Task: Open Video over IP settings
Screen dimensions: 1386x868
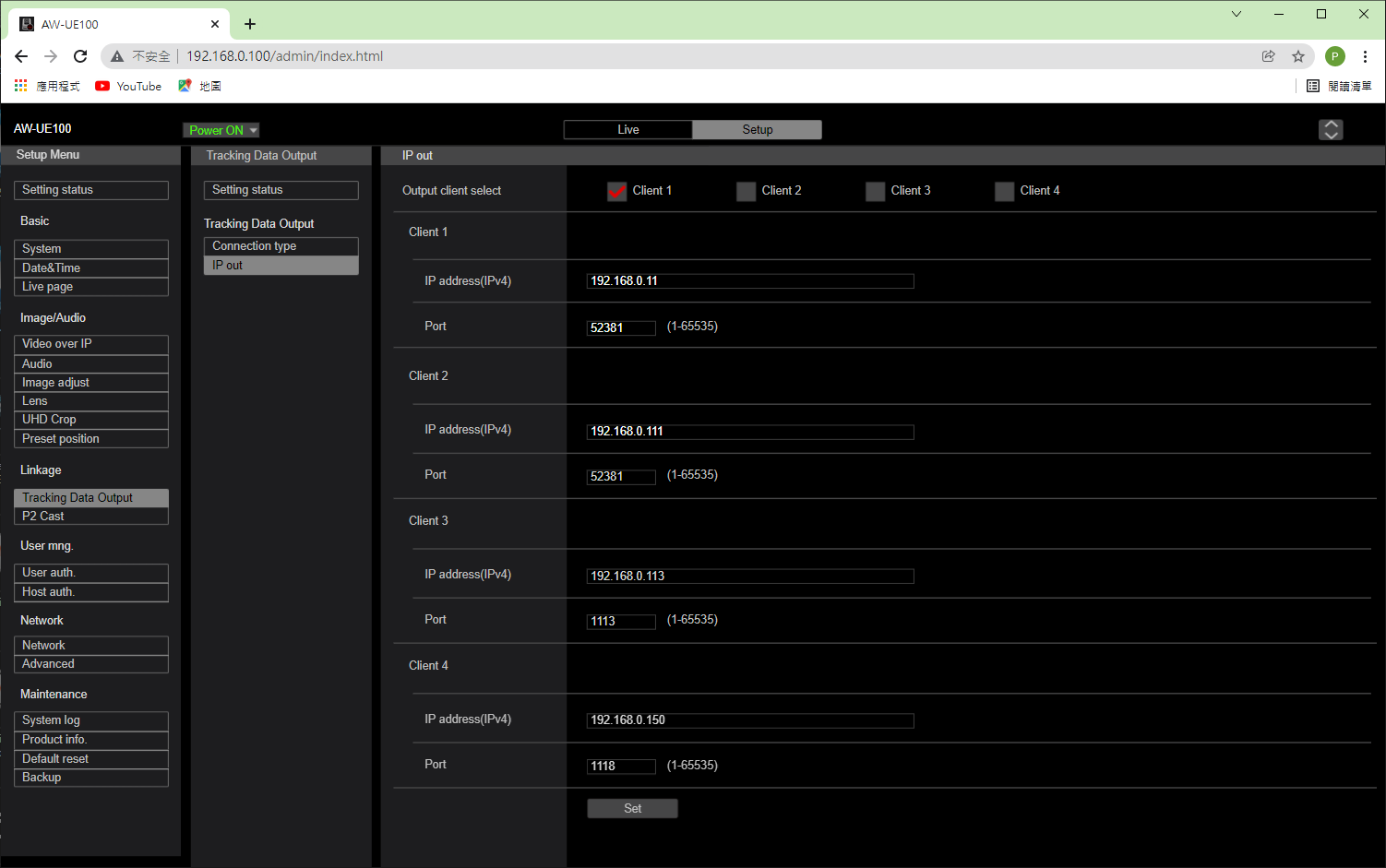Action: (90, 344)
